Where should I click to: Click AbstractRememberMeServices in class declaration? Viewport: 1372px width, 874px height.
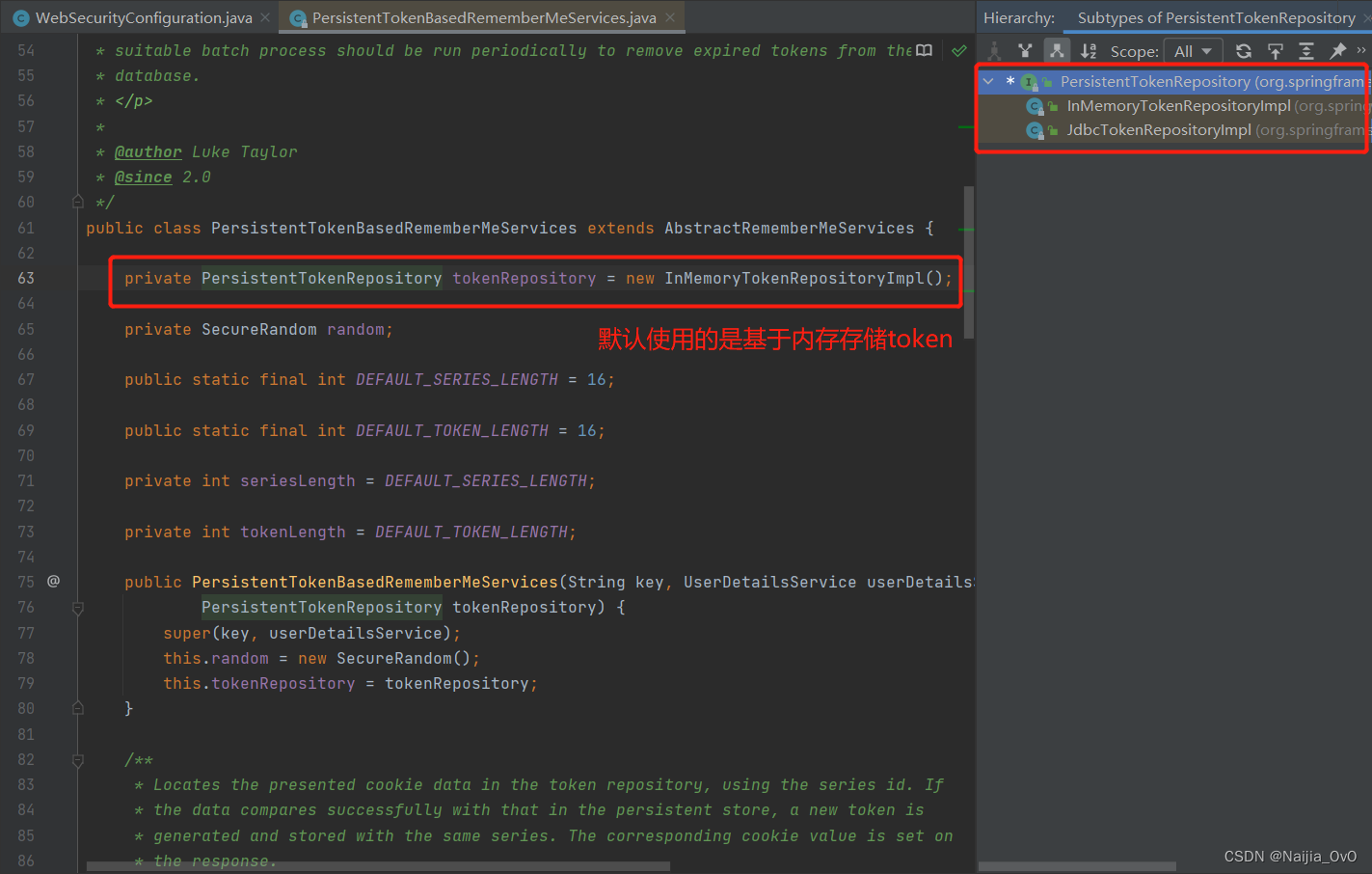789,228
